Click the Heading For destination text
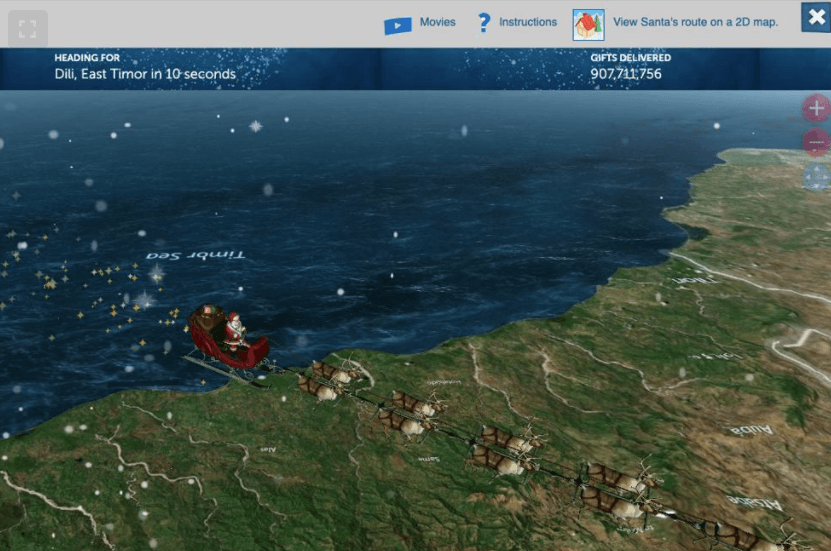The height and width of the screenshot is (551, 831). pos(145,74)
